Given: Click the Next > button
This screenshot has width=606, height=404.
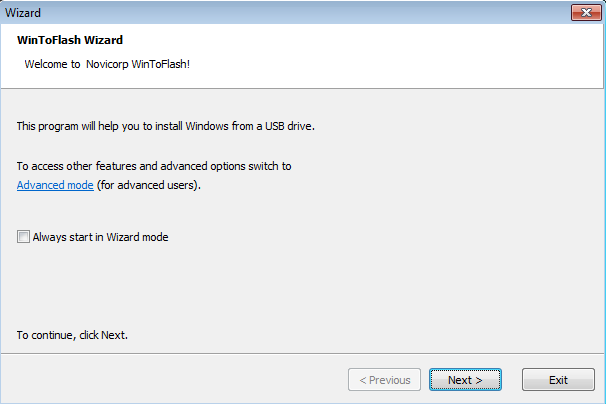Looking at the screenshot, I should coord(465,380).
